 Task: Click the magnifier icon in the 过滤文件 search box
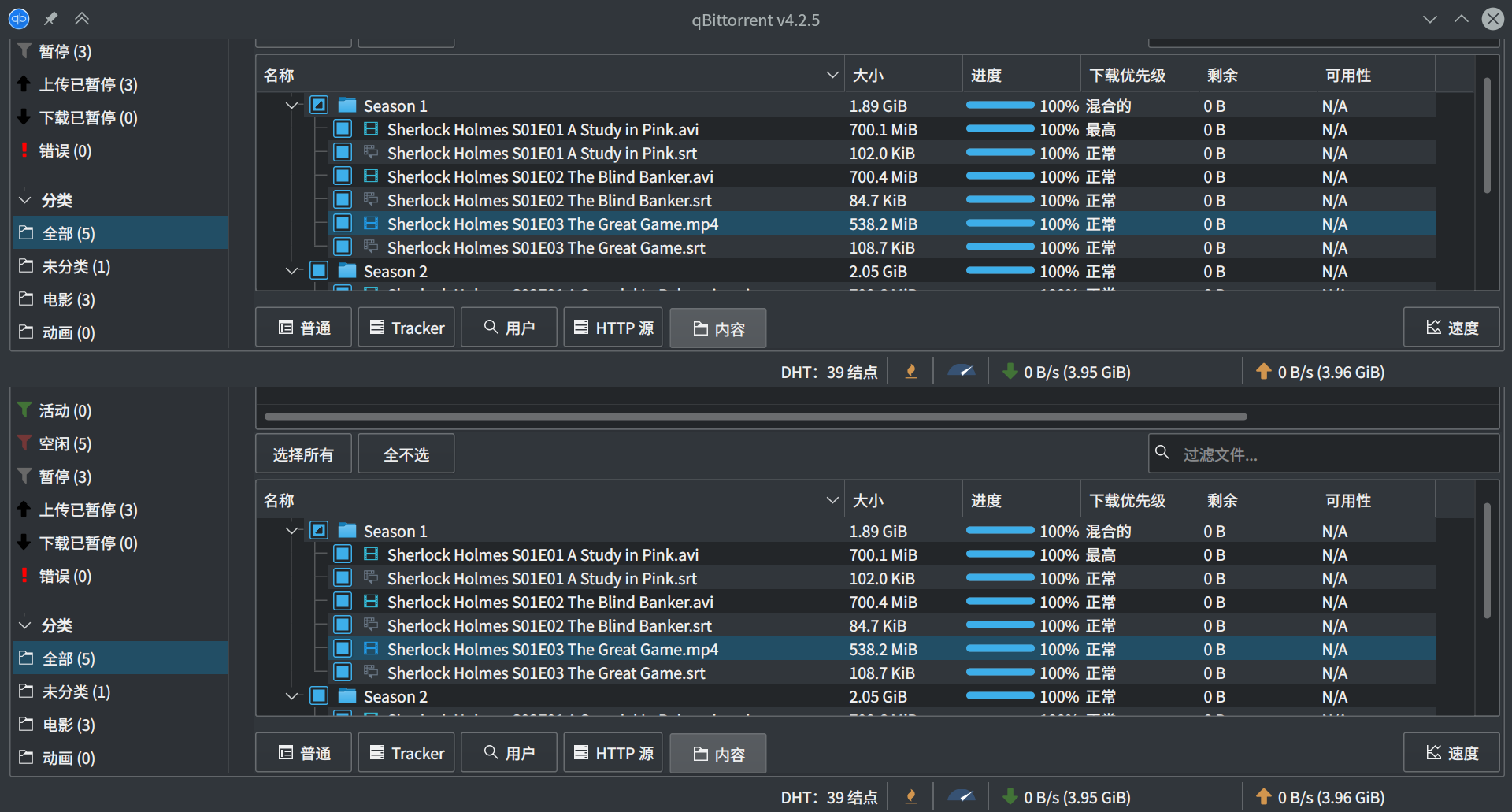(1162, 452)
